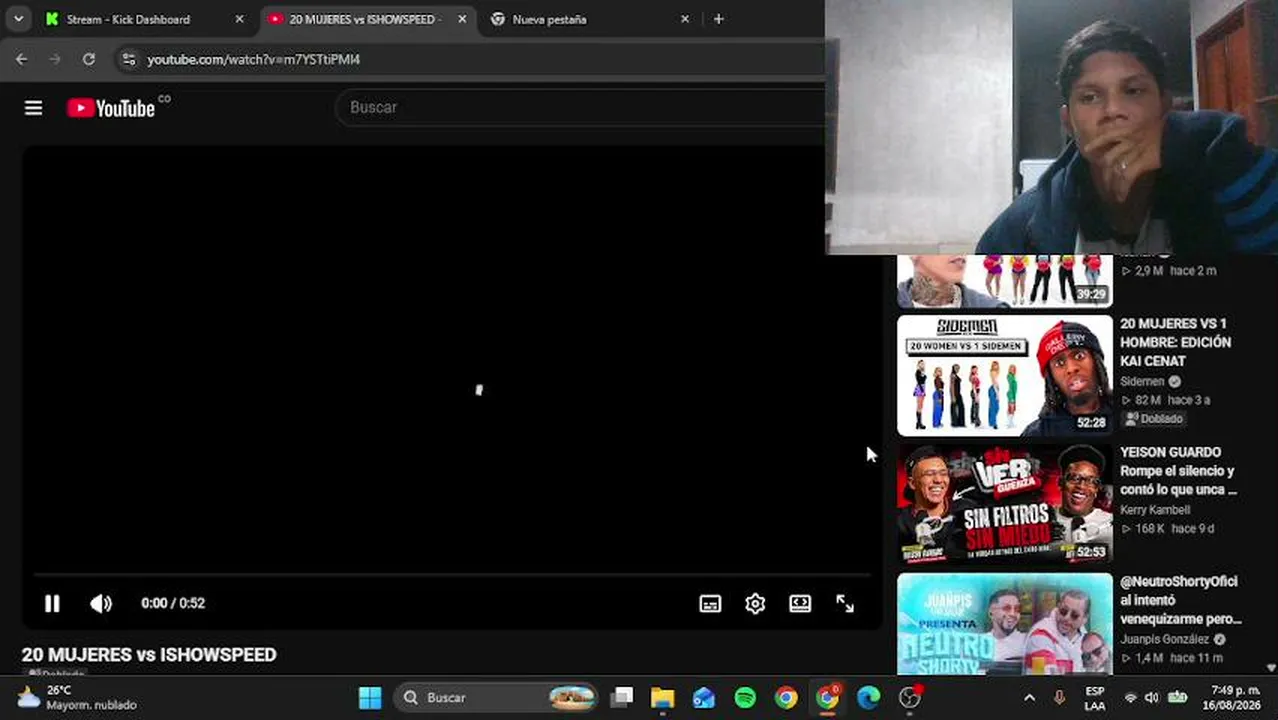Close the Stream - Kick Dashboard tab
1278x720 pixels.
pos(239,19)
